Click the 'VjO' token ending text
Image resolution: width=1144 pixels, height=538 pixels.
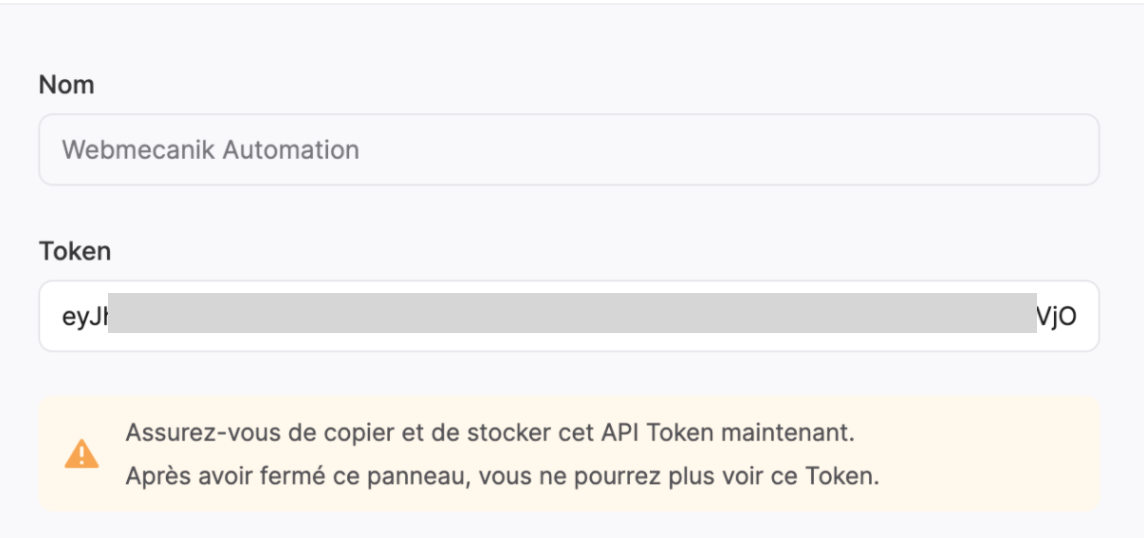1056,317
